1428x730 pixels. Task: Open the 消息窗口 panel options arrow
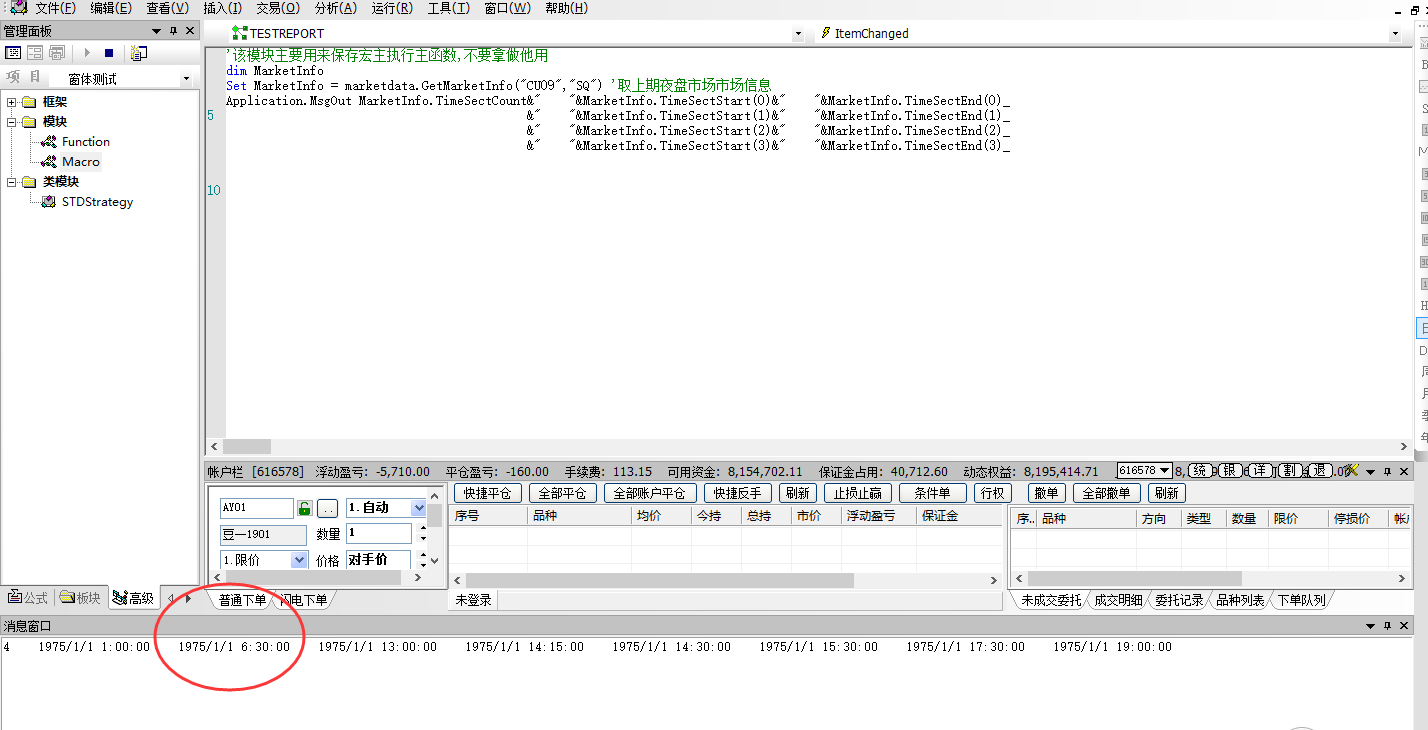[x=1370, y=626]
